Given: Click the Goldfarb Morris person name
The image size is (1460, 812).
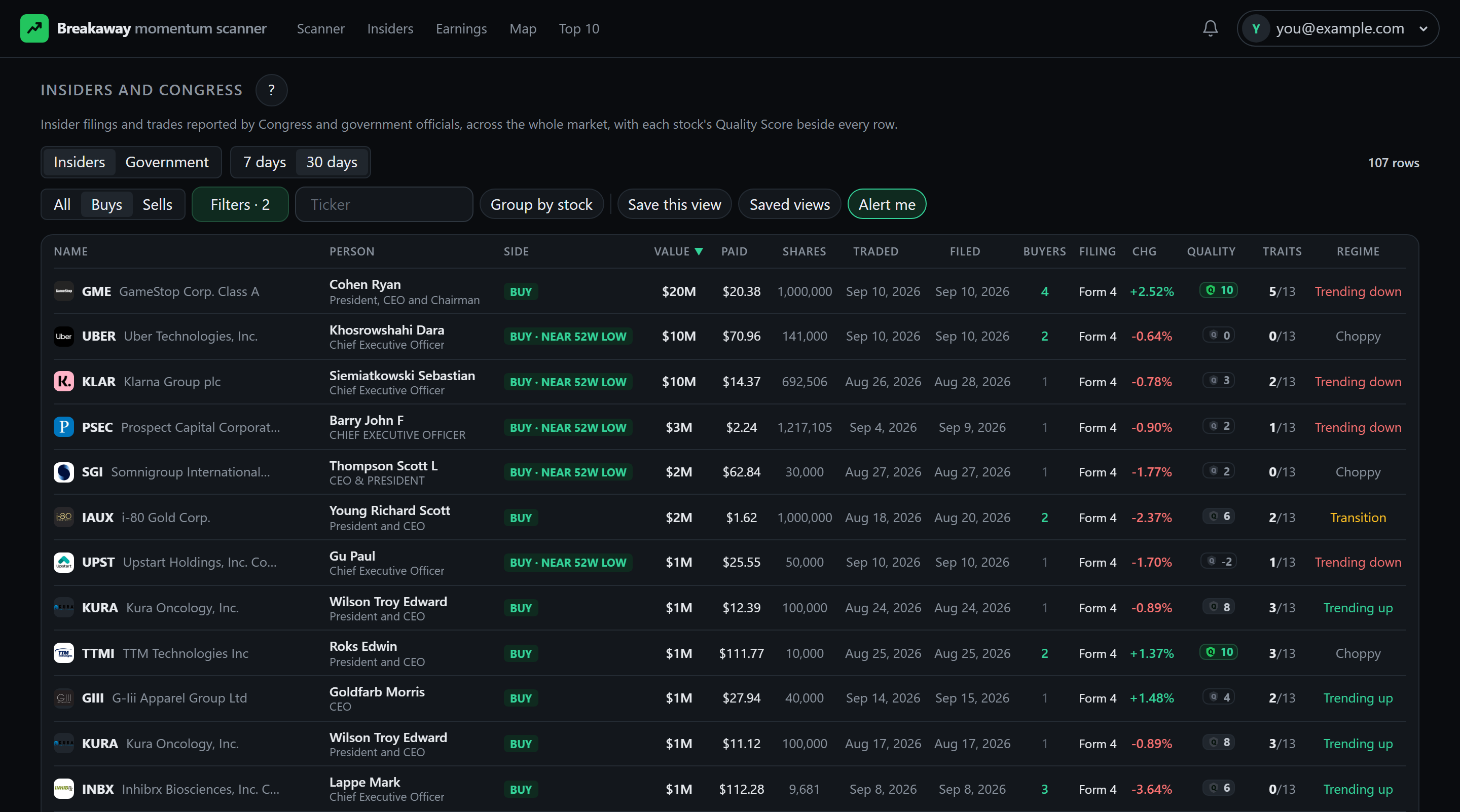Looking at the screenshot, I should click(x=377, y=691).
